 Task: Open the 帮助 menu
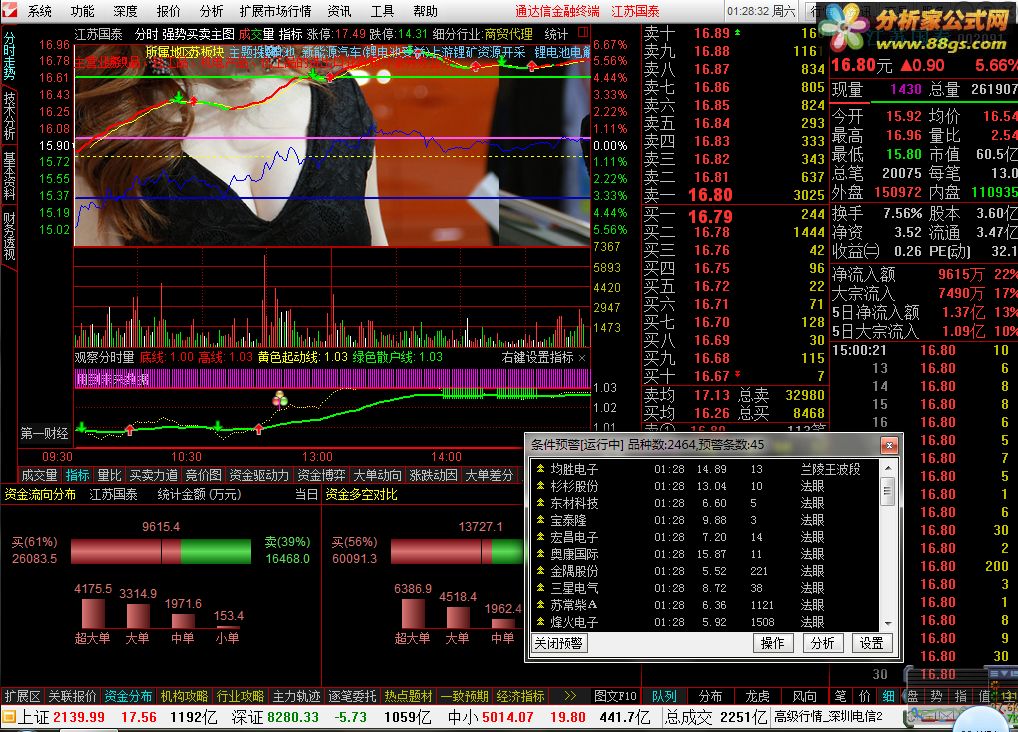tap(425, 11)
